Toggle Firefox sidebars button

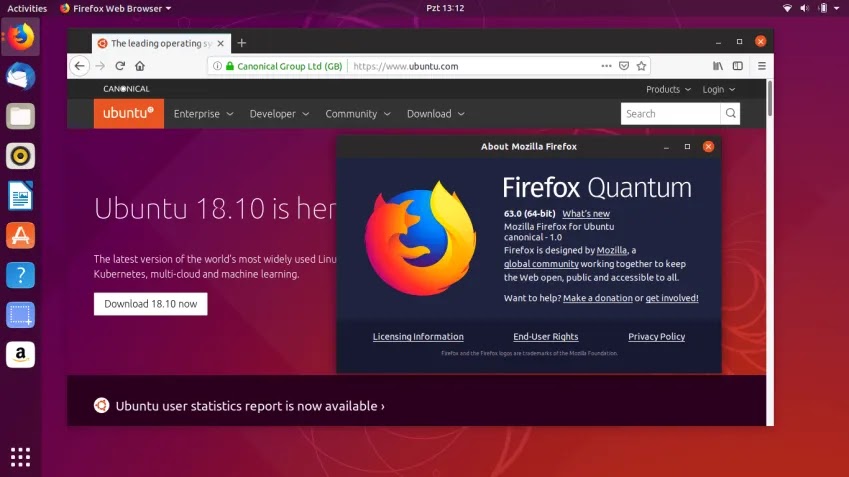click(737, 66)
